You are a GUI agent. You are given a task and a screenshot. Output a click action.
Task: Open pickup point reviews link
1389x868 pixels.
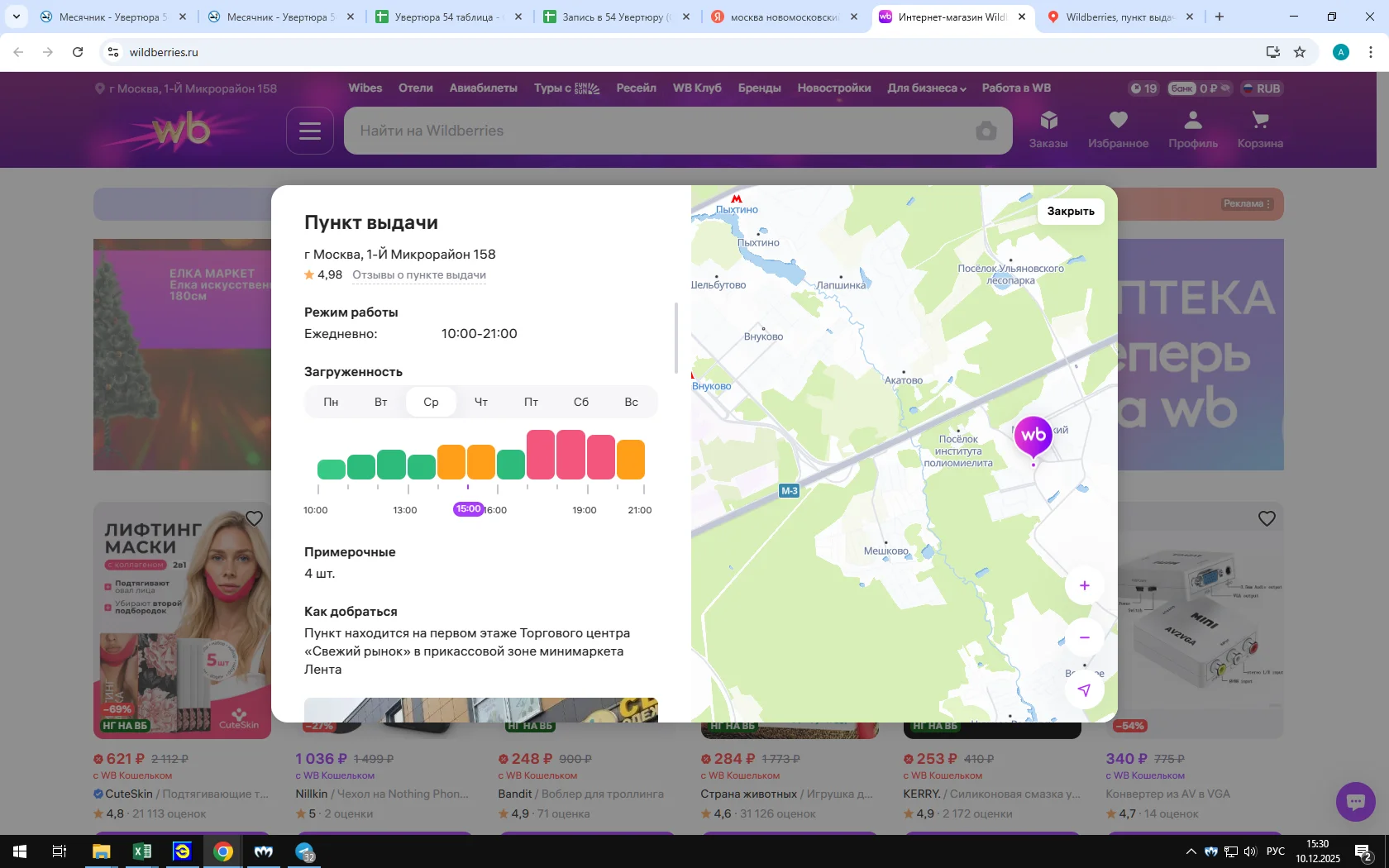(419, 275)
